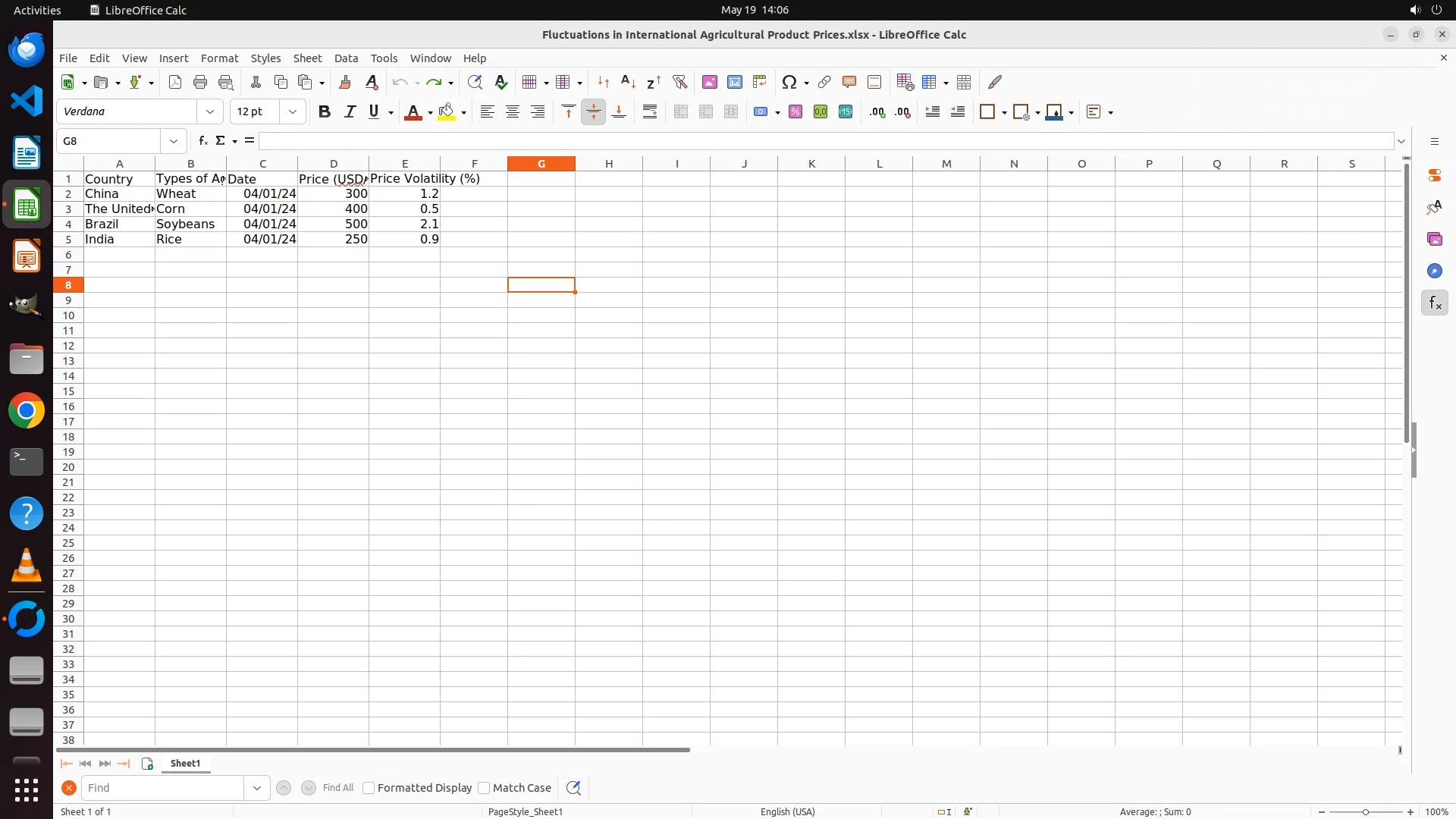This screenshot has height=819, width=1456.
Task: Open the sidebar Functions panel icon
Action: (1434, 303)
